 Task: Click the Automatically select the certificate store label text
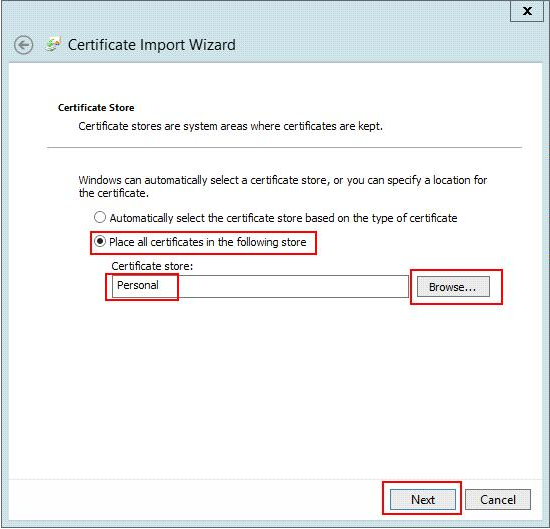tap(283, 218)
